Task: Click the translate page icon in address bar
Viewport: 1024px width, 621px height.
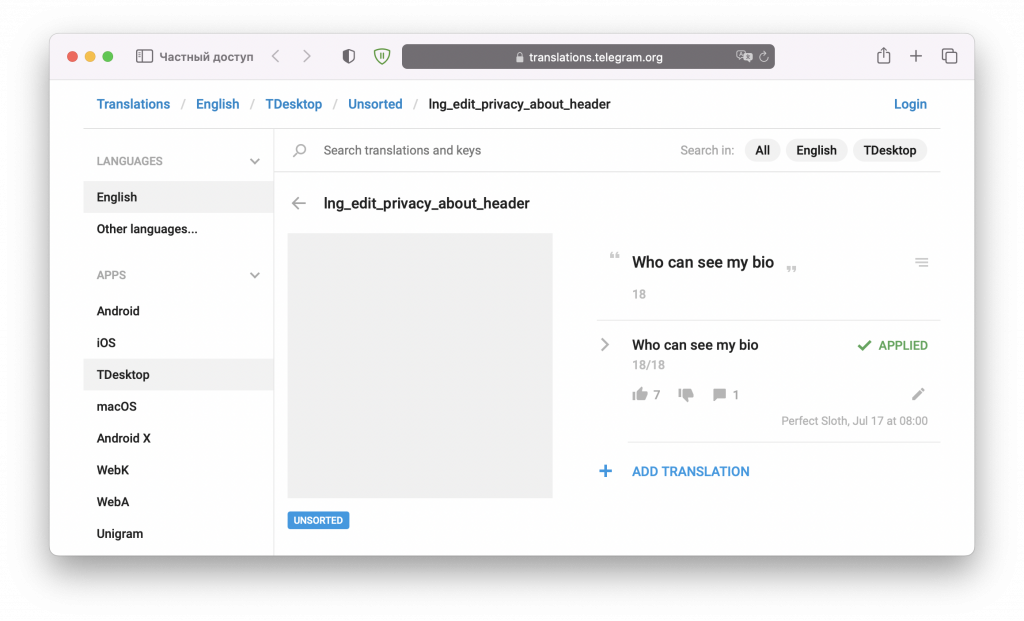Action: pyautogui.click(x=744, y=57)
